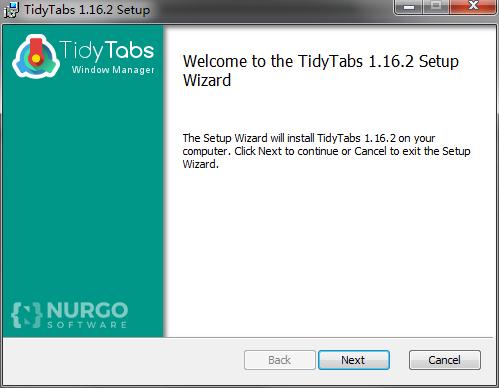Close the setup window with the X button
This screenshot has width=499, height=388.
tap(473, 7)
